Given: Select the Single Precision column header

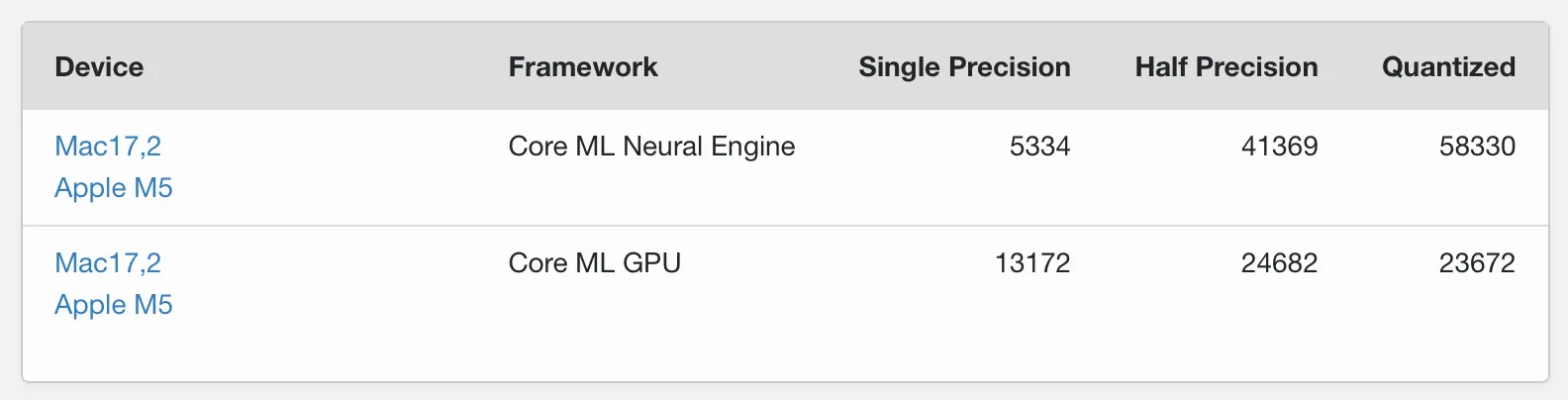Looking at the screenshot, I should (x=964, y=67).
